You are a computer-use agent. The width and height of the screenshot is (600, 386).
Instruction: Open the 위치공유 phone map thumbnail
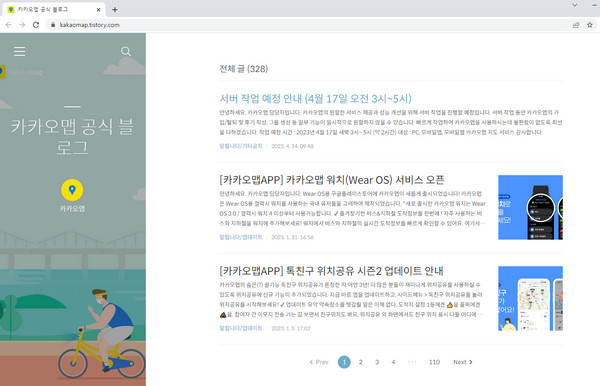point(530,298)
